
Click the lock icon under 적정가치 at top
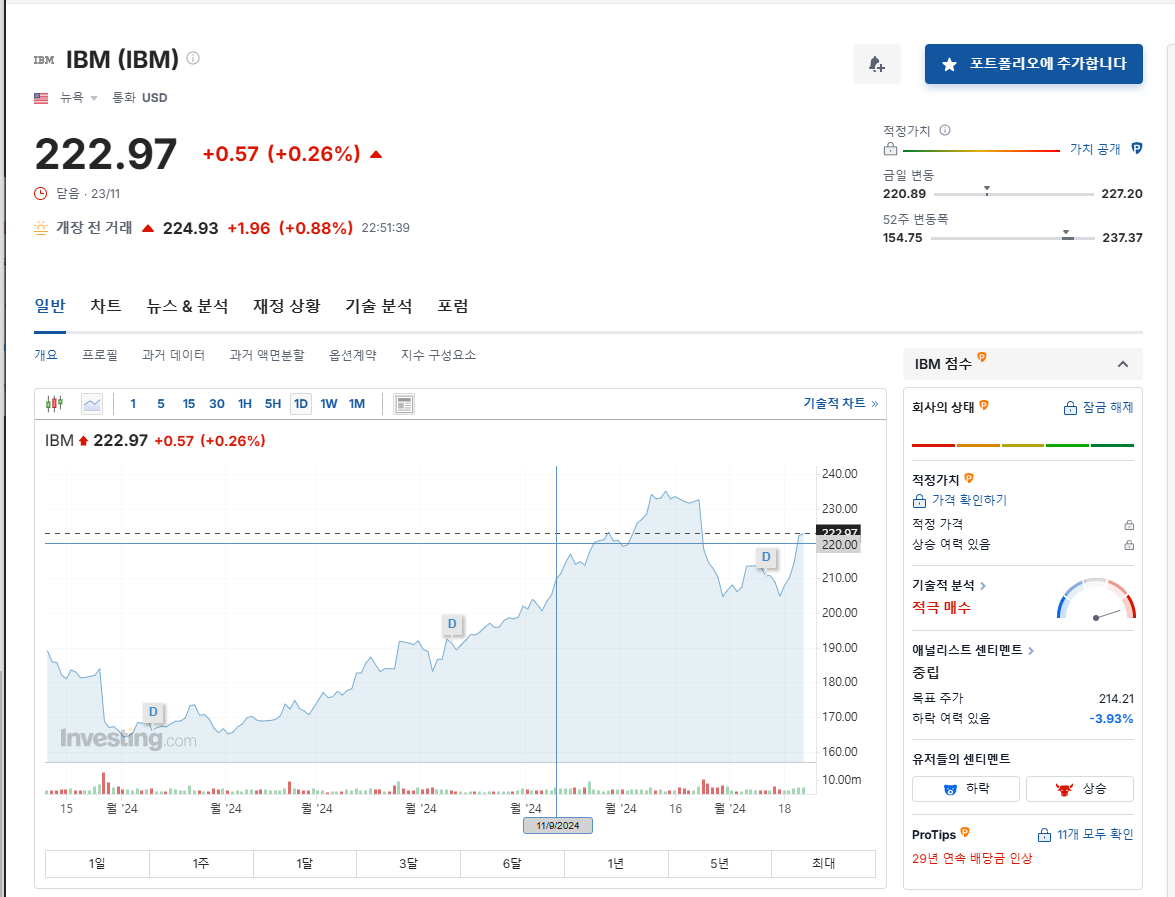click(890, 149)
